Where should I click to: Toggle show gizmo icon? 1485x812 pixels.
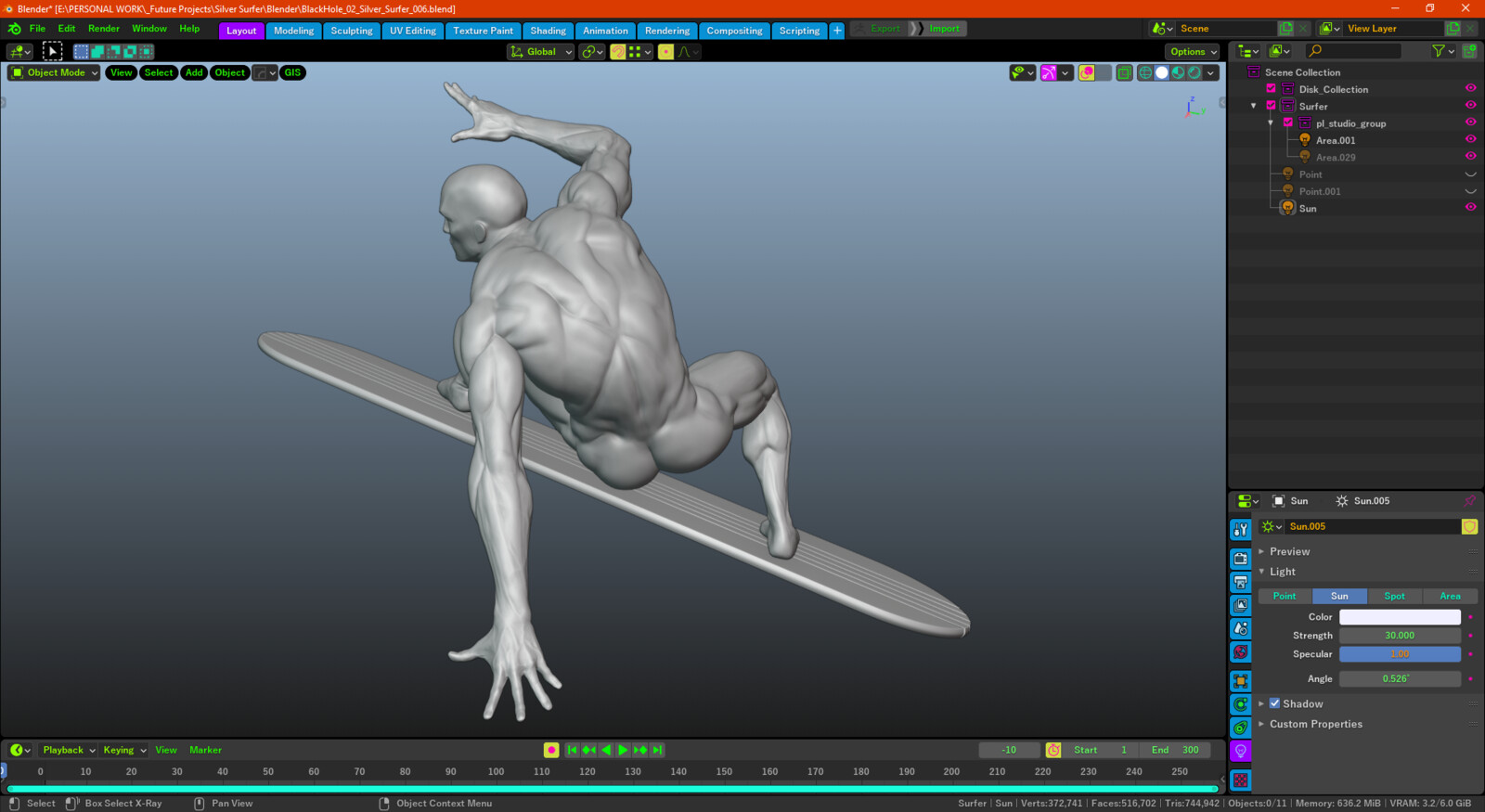[x=1049, y=72]
